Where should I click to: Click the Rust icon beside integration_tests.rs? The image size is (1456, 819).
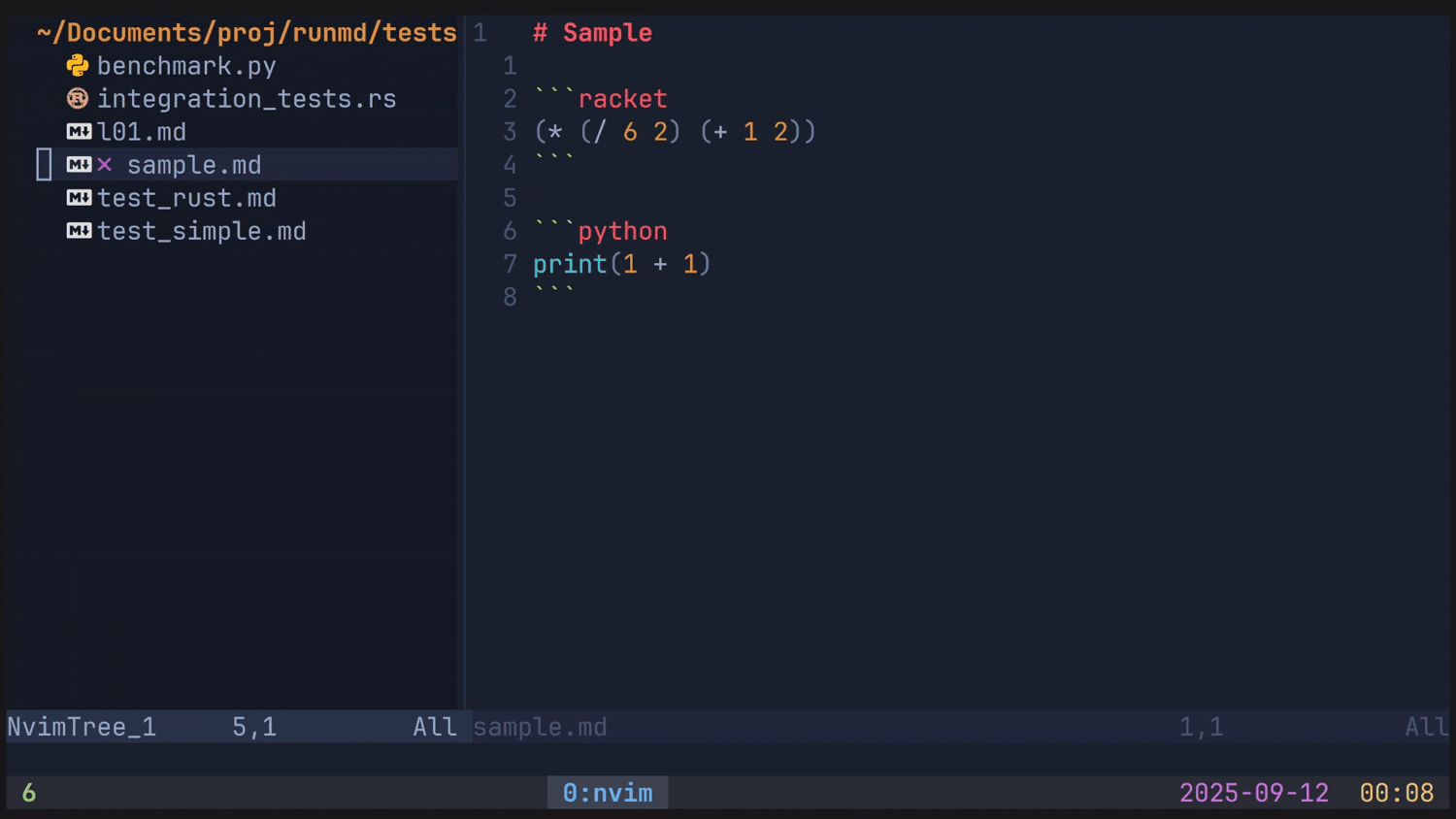78,99
